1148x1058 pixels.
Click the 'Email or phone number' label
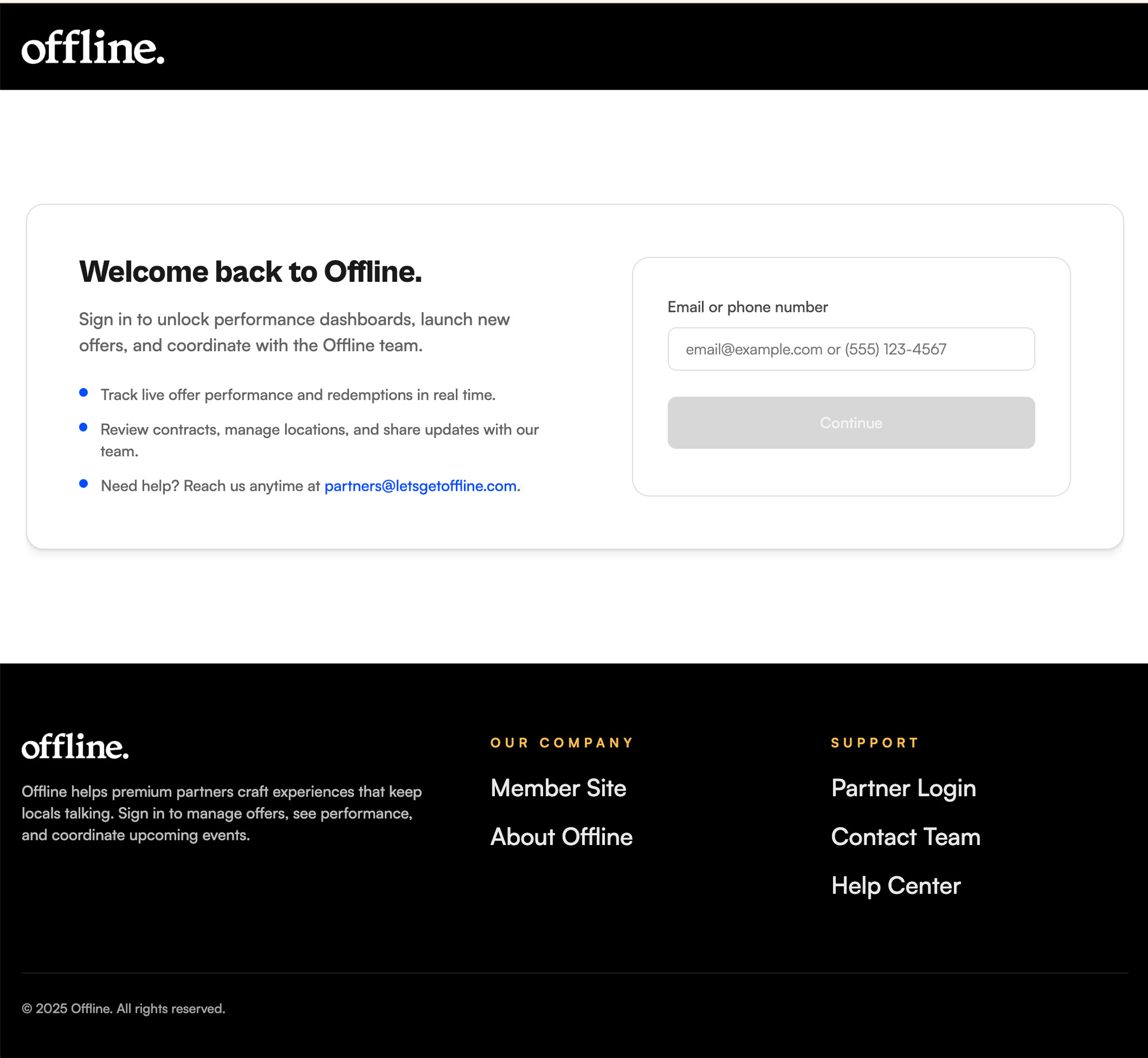(x=747, y=307)
